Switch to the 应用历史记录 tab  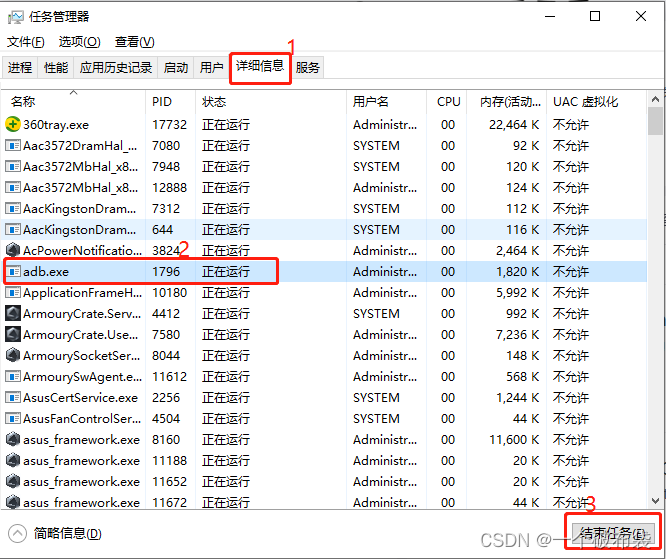116,67
